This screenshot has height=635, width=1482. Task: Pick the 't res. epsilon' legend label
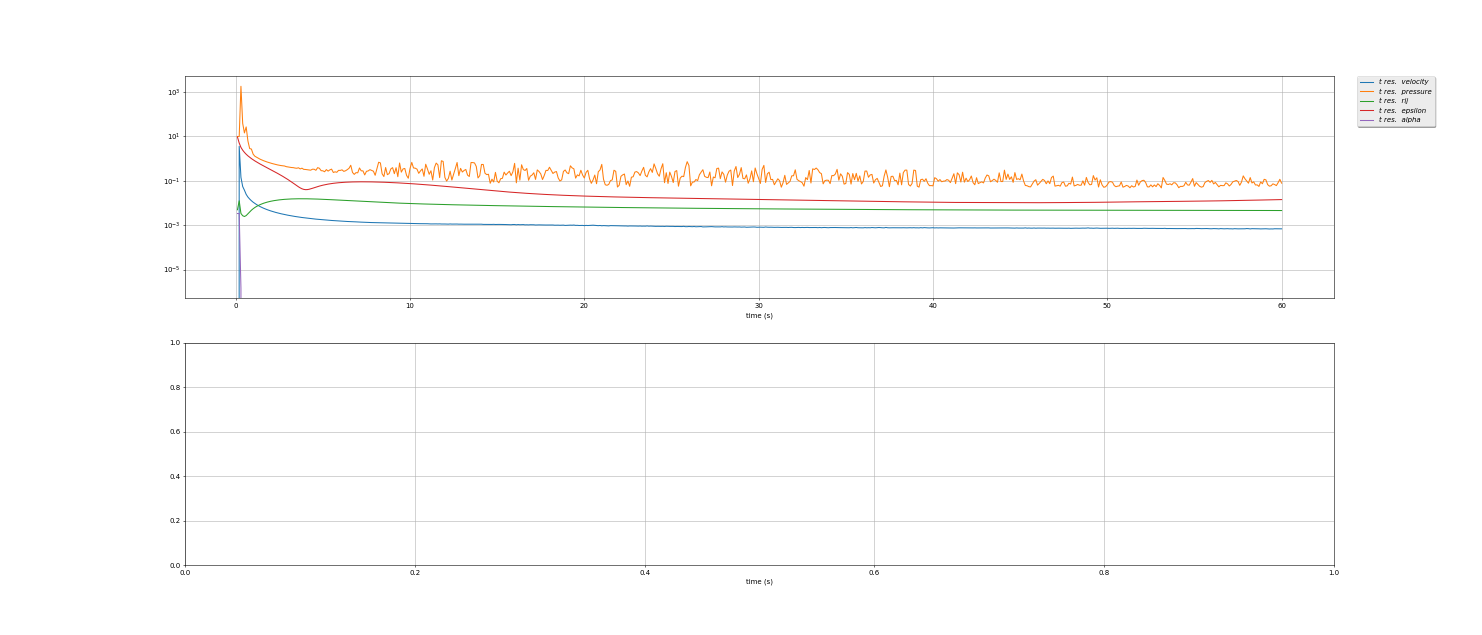pos(1402,111)
